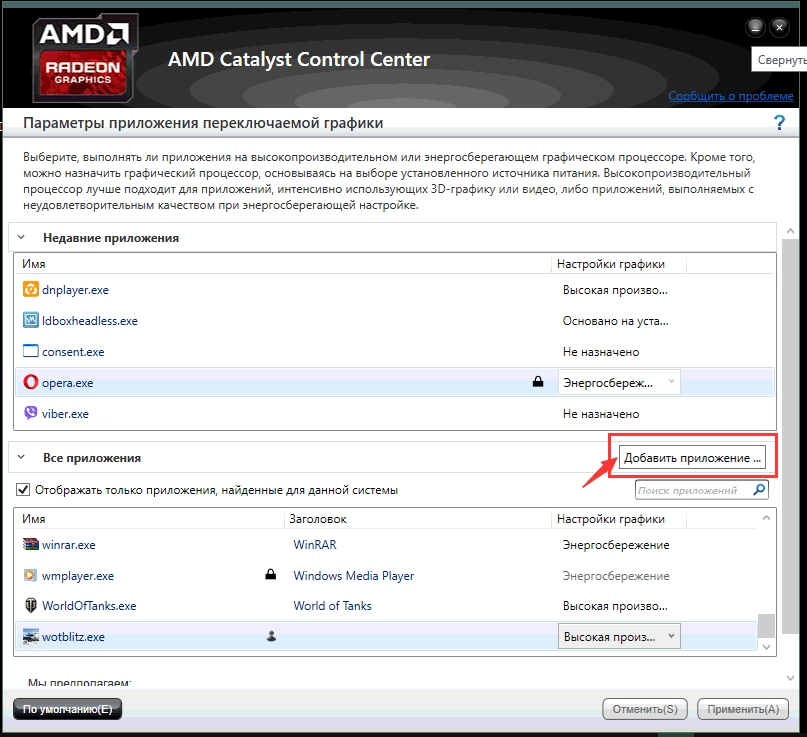Viewport: 807px width, 737px height.
Task: Click the 'Добавить приложение...' button
Action: 692,458
